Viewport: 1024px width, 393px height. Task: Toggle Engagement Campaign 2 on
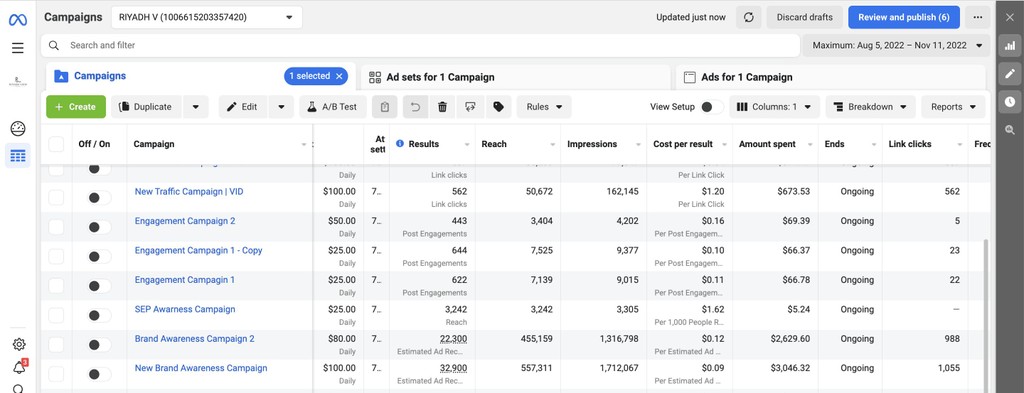pyautogui.click(x=99, y=227)
